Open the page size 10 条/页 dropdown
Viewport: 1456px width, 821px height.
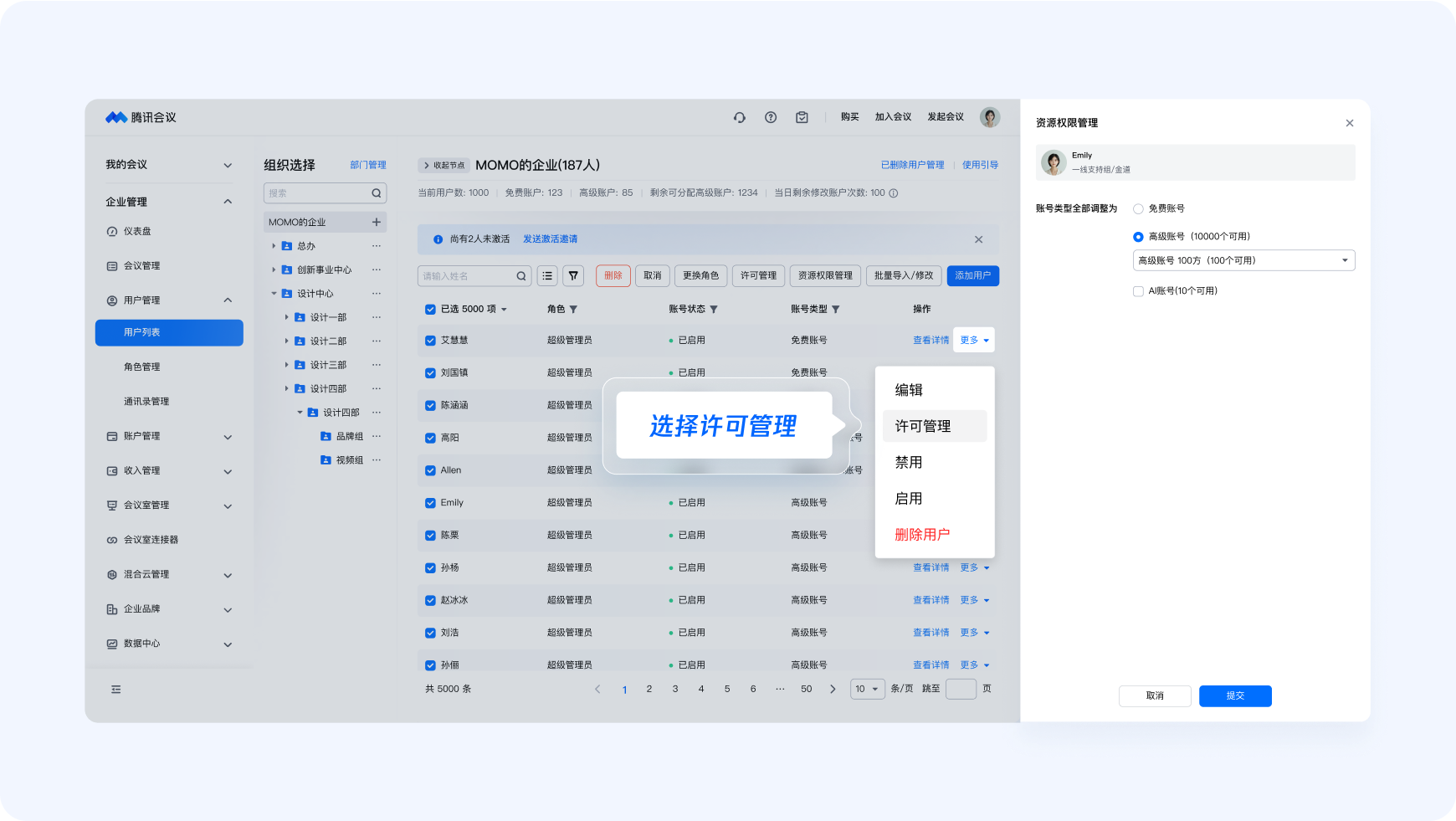(867, 690)
